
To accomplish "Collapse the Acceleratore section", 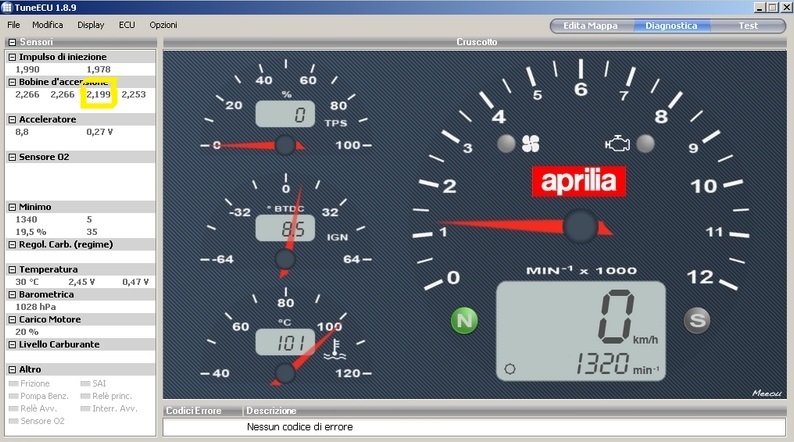I will [12, 119].
